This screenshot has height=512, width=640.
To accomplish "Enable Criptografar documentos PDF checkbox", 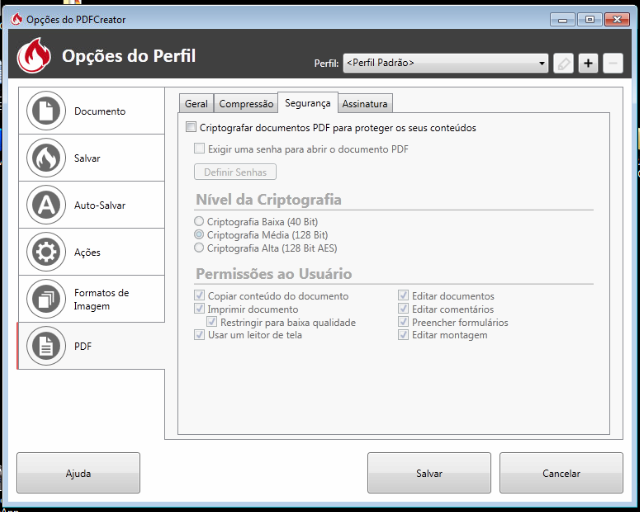I will pyautogui.click(x=191, y=127).
